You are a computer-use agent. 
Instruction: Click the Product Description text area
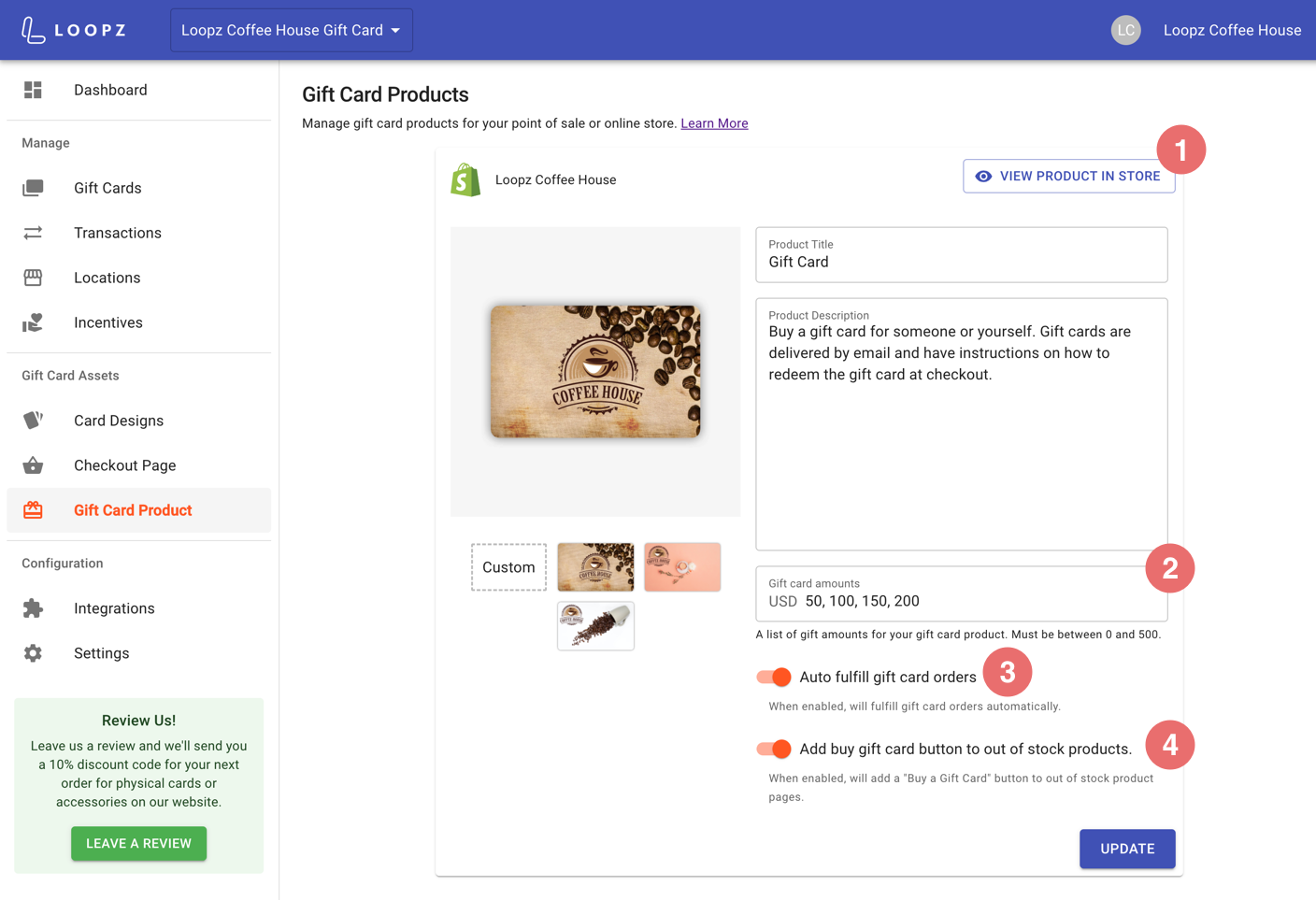point(961,423)
